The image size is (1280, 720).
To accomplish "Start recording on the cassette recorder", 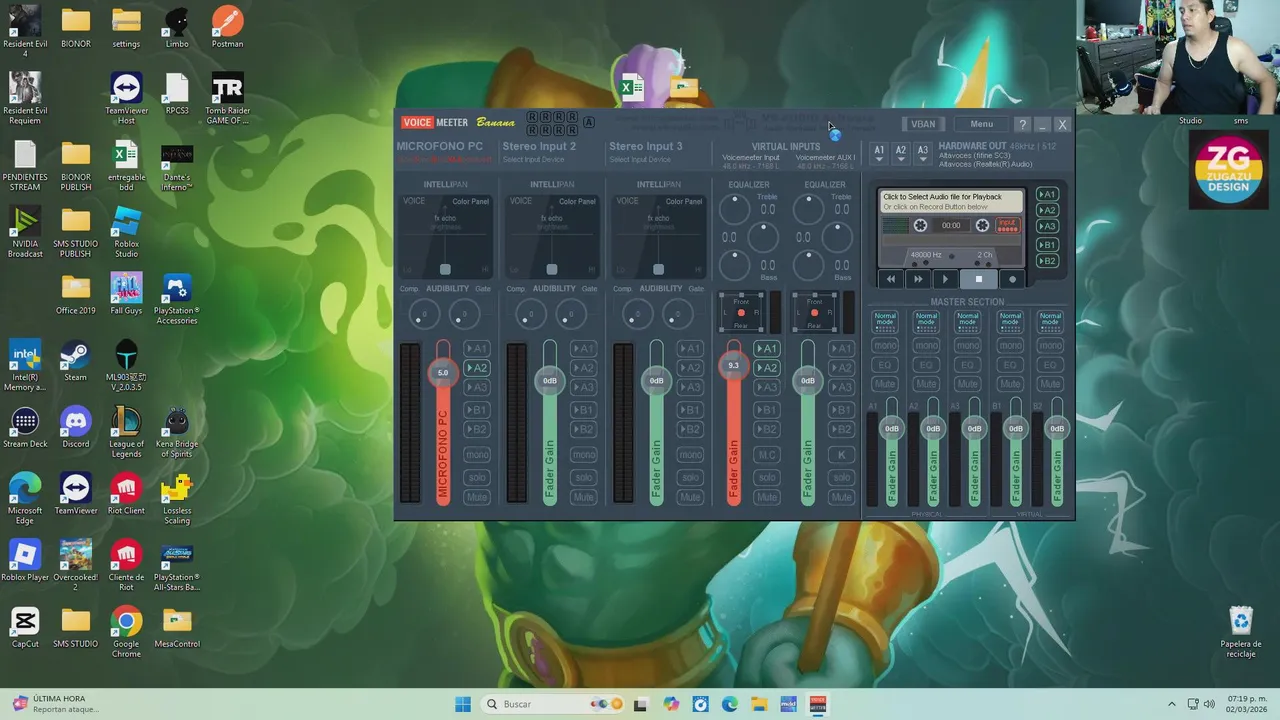I will 1012,279.
